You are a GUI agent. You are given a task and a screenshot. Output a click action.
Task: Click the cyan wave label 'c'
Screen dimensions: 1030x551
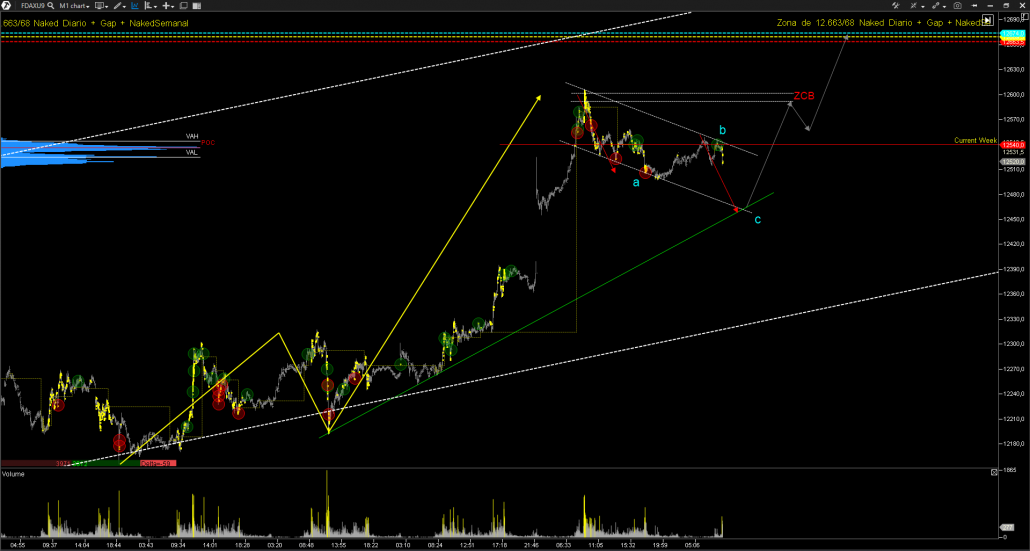[757, 219]
